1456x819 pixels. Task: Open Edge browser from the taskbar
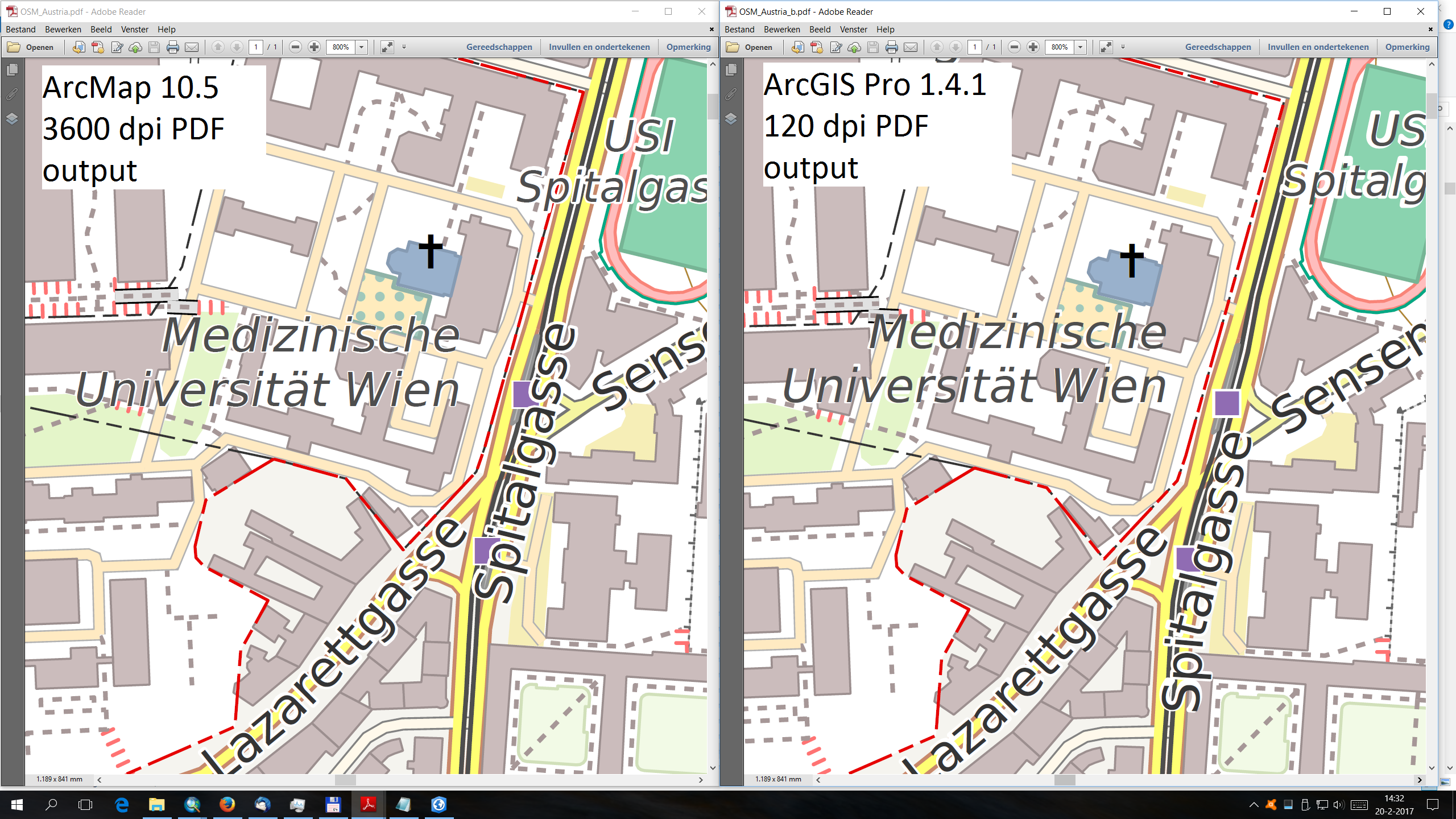pyautogui.click(x=122, y=805)
